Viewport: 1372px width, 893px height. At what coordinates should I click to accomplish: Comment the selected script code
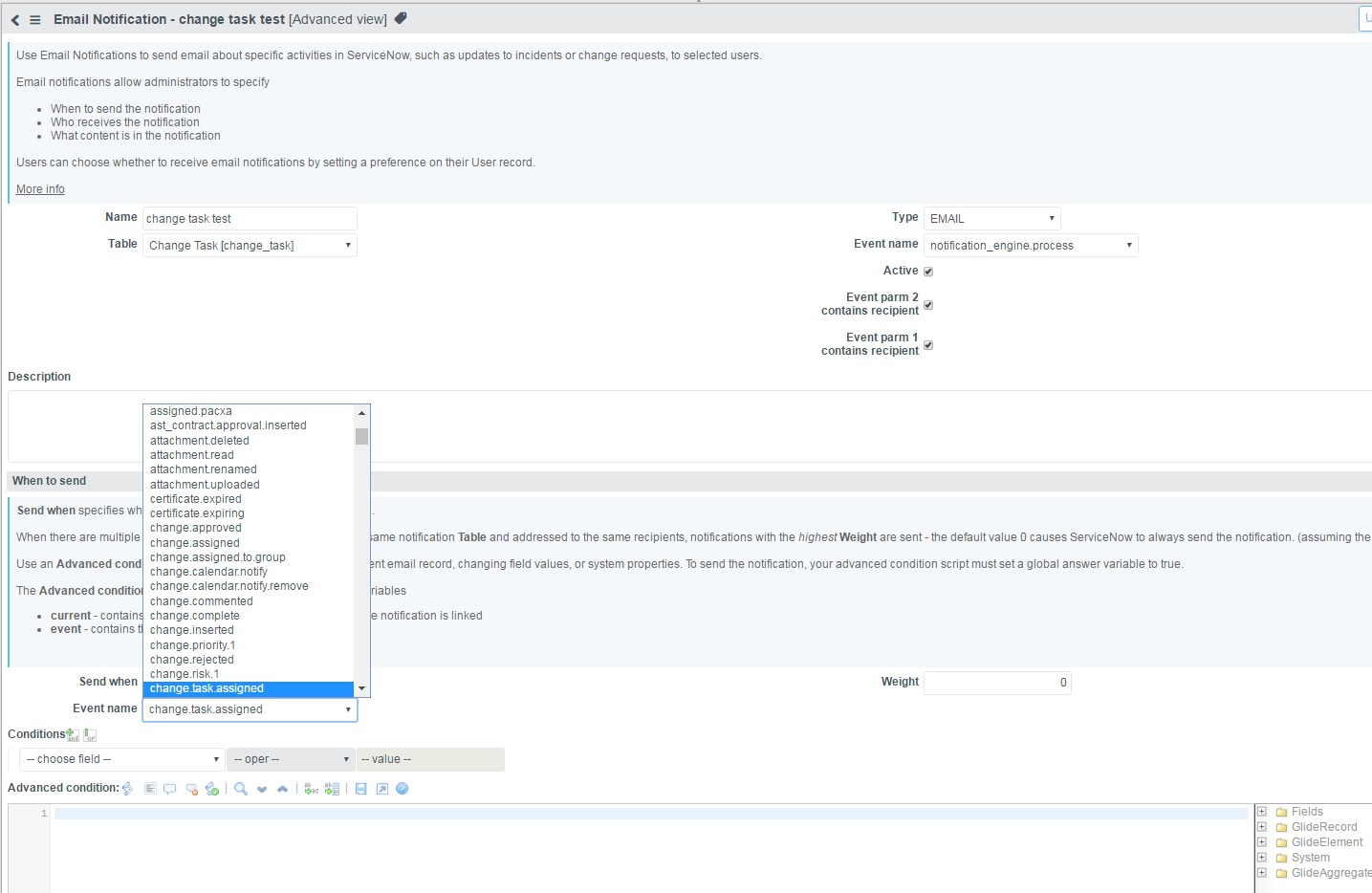point(170,789)
